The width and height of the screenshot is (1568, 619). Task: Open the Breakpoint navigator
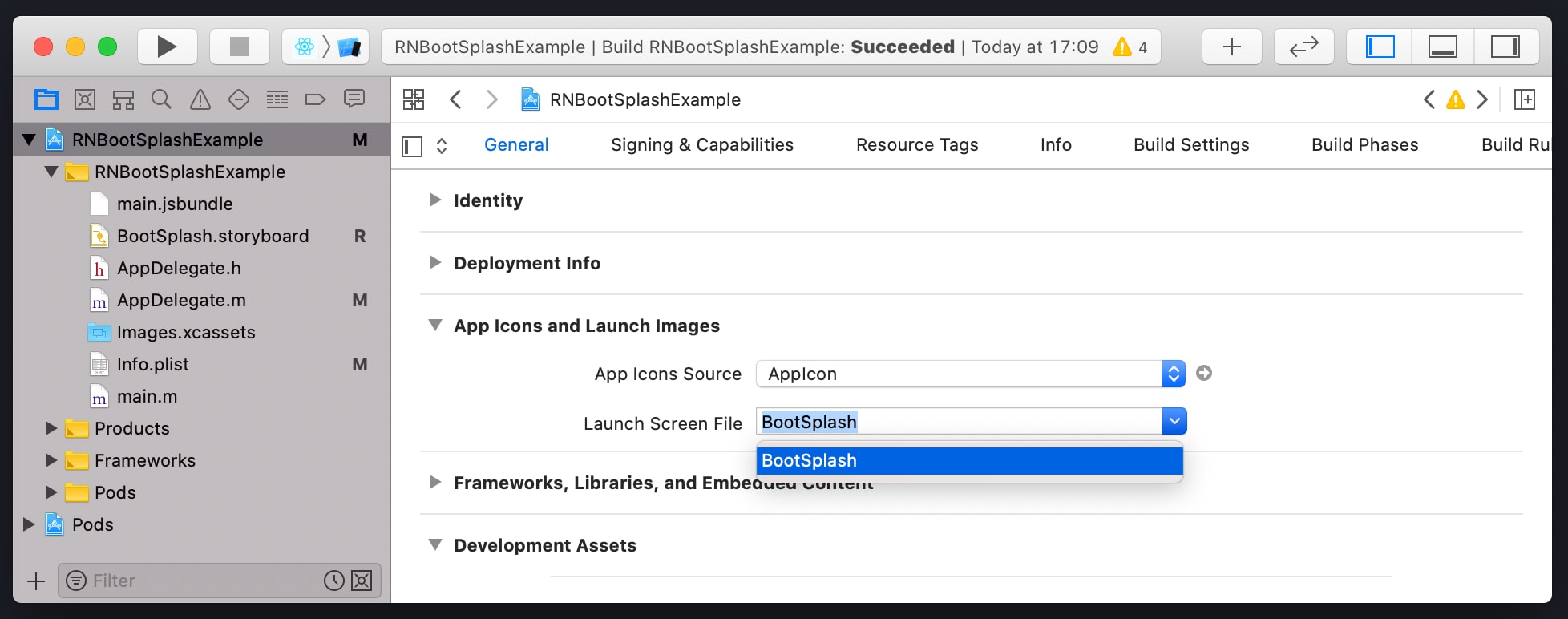click(x=316, y=99)
